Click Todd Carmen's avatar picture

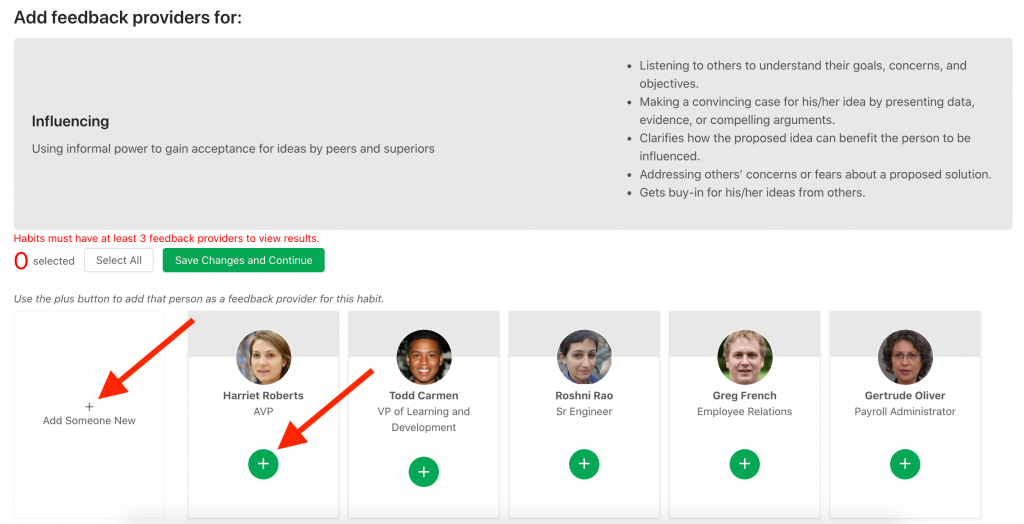pyautogui.click(x=424, y=357)
